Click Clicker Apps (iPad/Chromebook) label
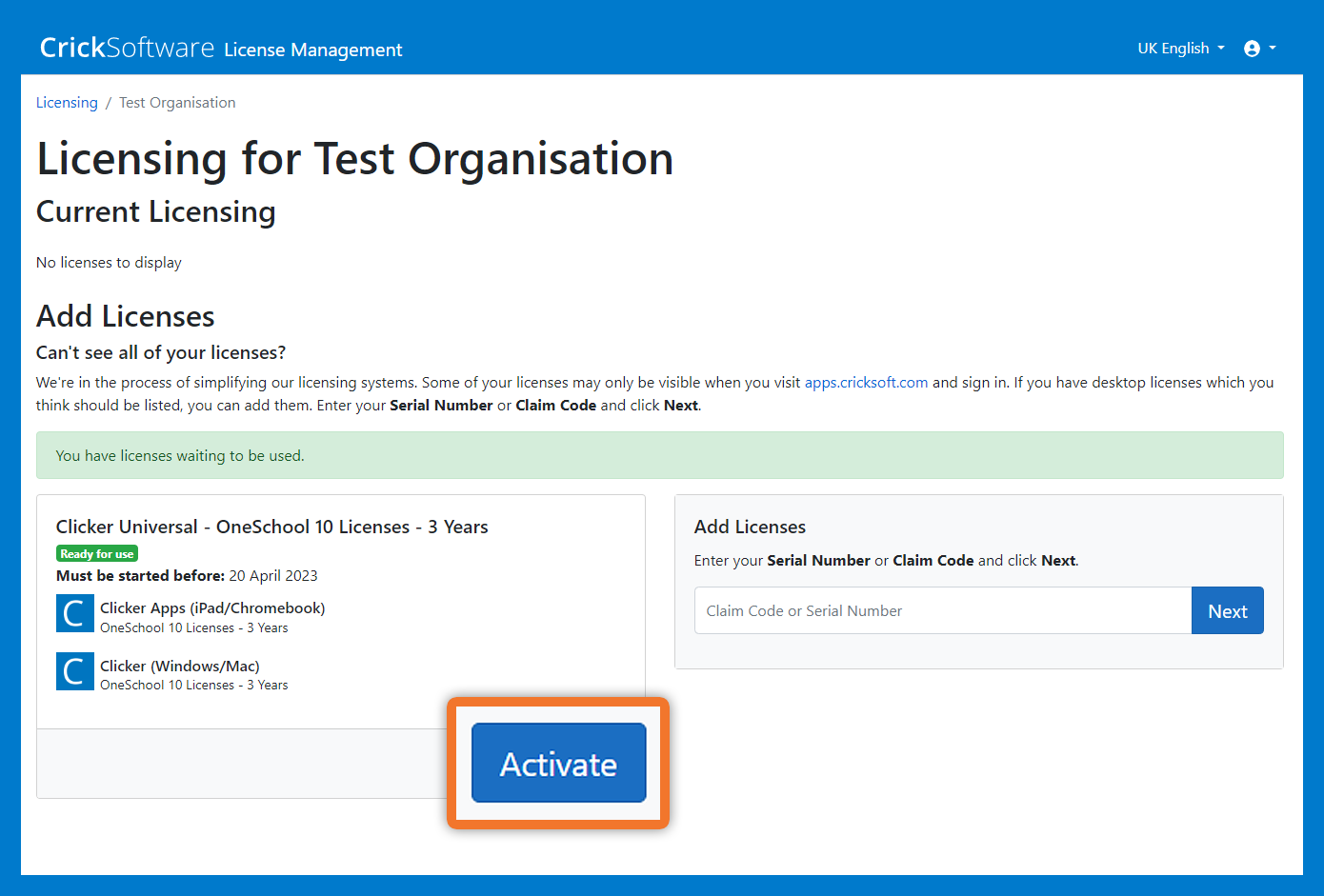 pyautogui.click(x=212, y=608)
